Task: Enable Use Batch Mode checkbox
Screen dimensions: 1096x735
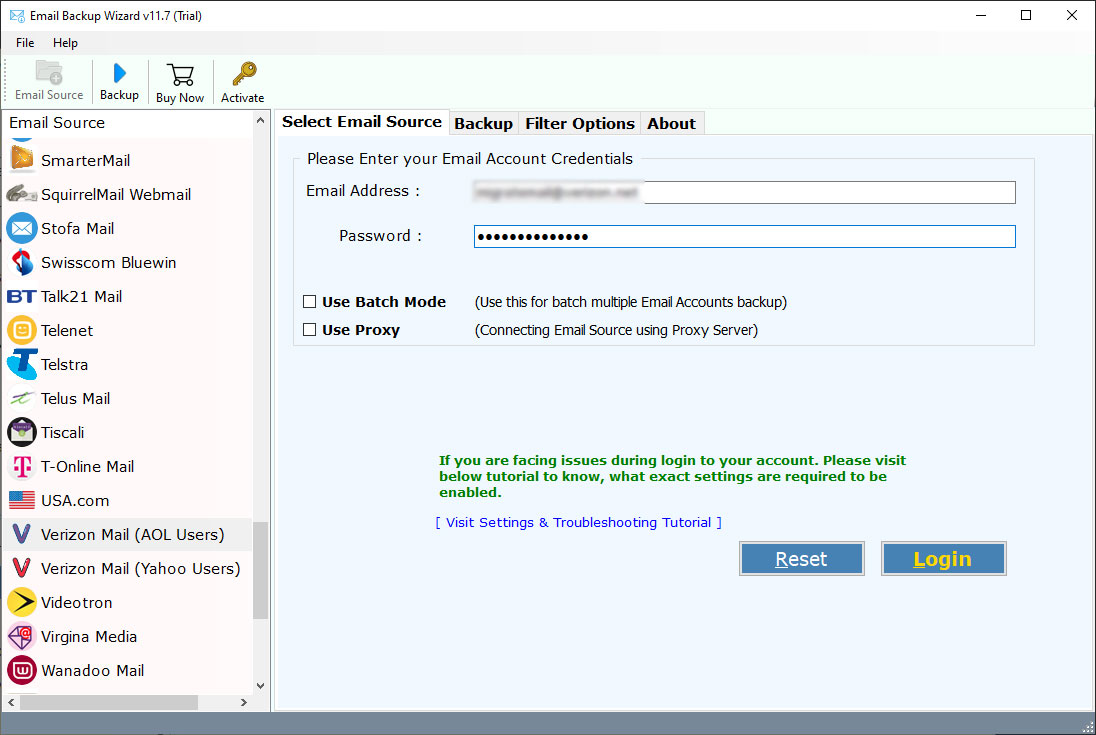Action: [x=310, y=302]
